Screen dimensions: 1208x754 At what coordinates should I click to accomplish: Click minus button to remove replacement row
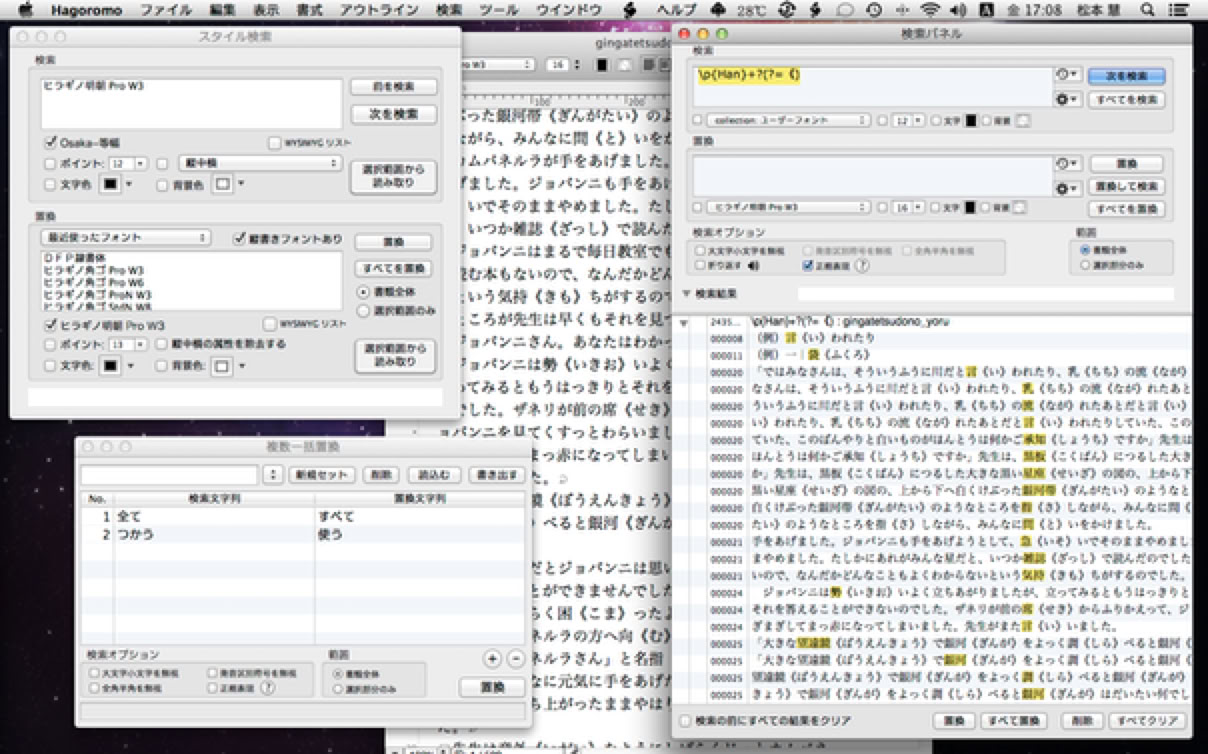click(515, 658)
